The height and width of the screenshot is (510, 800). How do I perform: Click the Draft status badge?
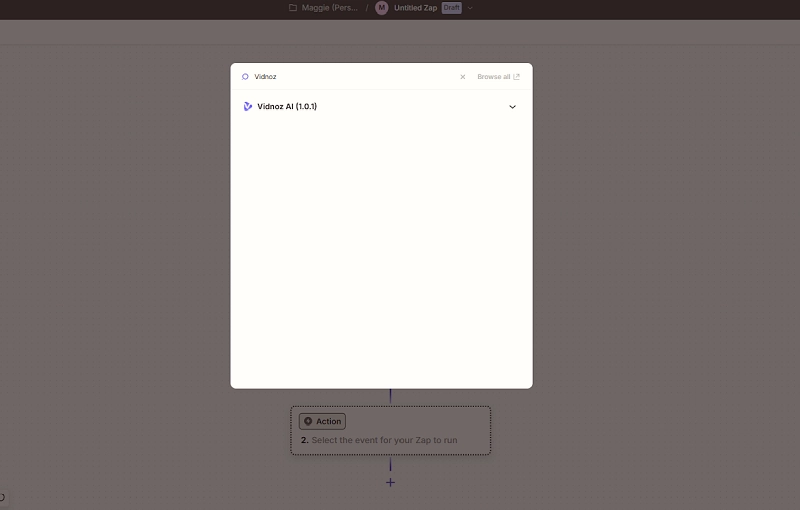click(x=451, y=8)
